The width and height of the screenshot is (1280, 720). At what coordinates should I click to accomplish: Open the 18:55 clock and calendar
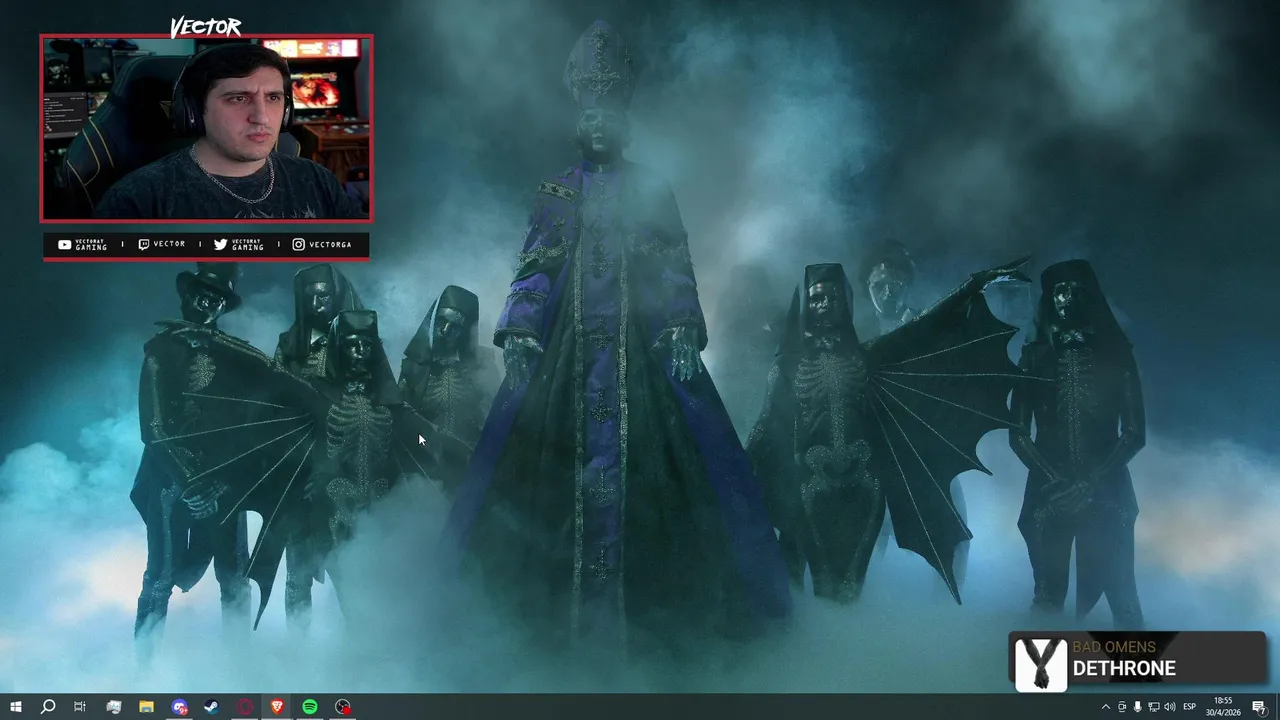coord(1222,707)
